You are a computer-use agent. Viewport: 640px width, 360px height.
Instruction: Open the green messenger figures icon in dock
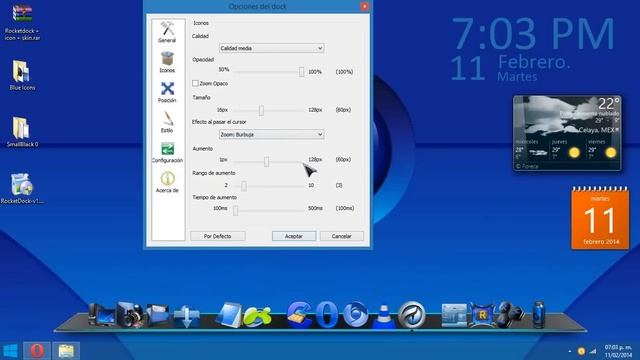257,317
